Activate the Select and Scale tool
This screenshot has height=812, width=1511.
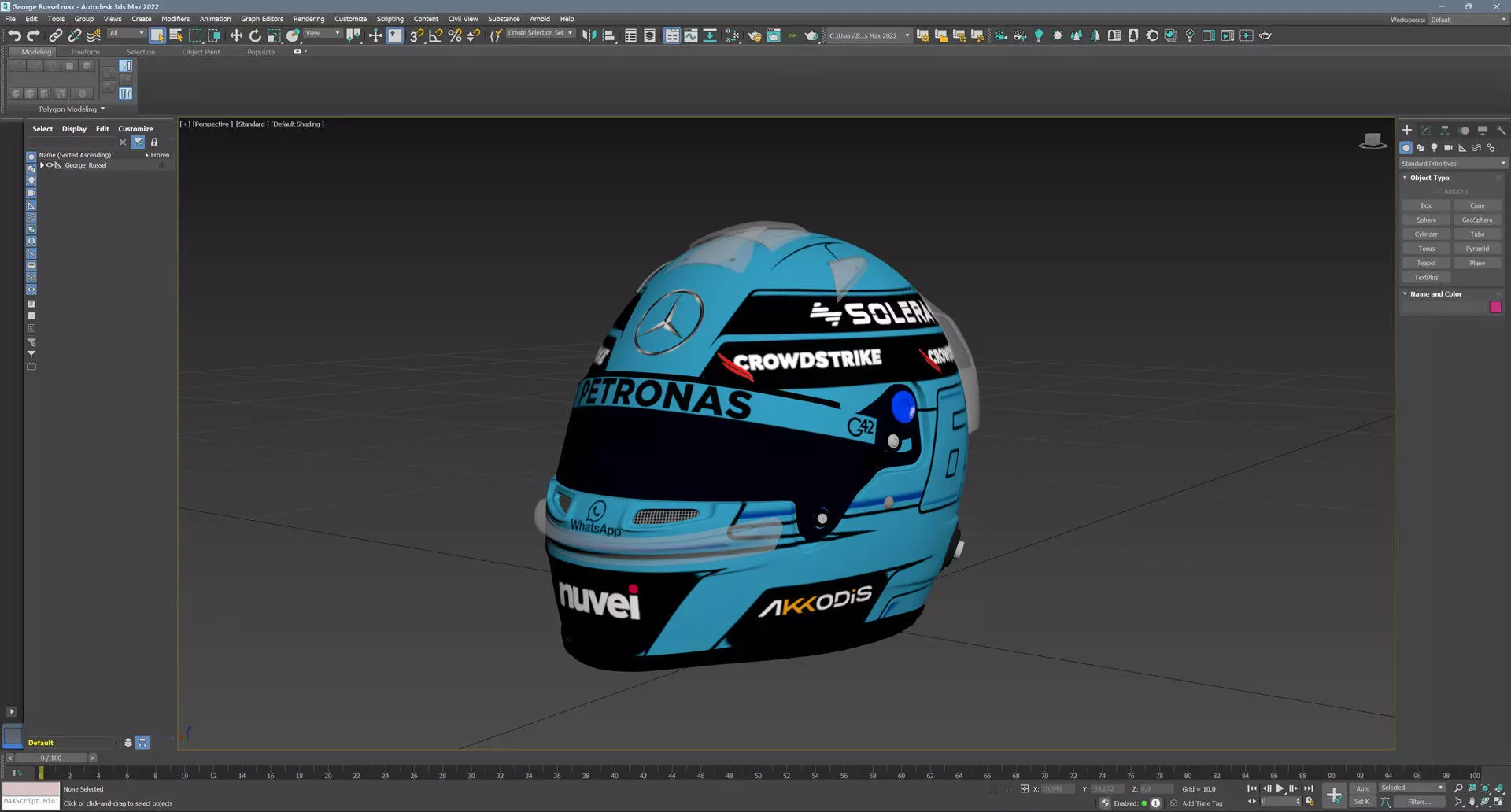coord(274,35)
